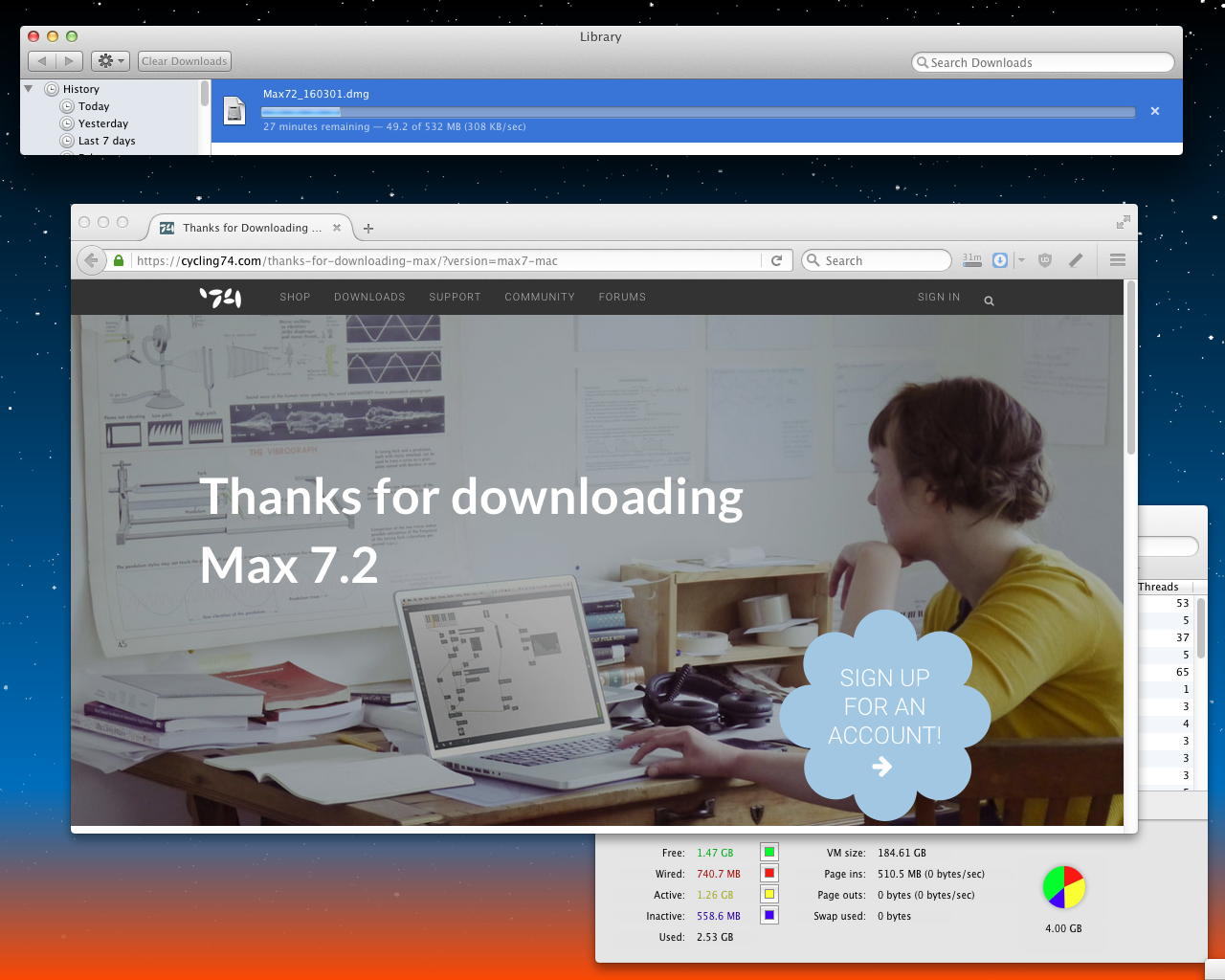This screenshot has width=1225, height=980.
Task: Open the SHOP menu item
Action: [295, 297]
